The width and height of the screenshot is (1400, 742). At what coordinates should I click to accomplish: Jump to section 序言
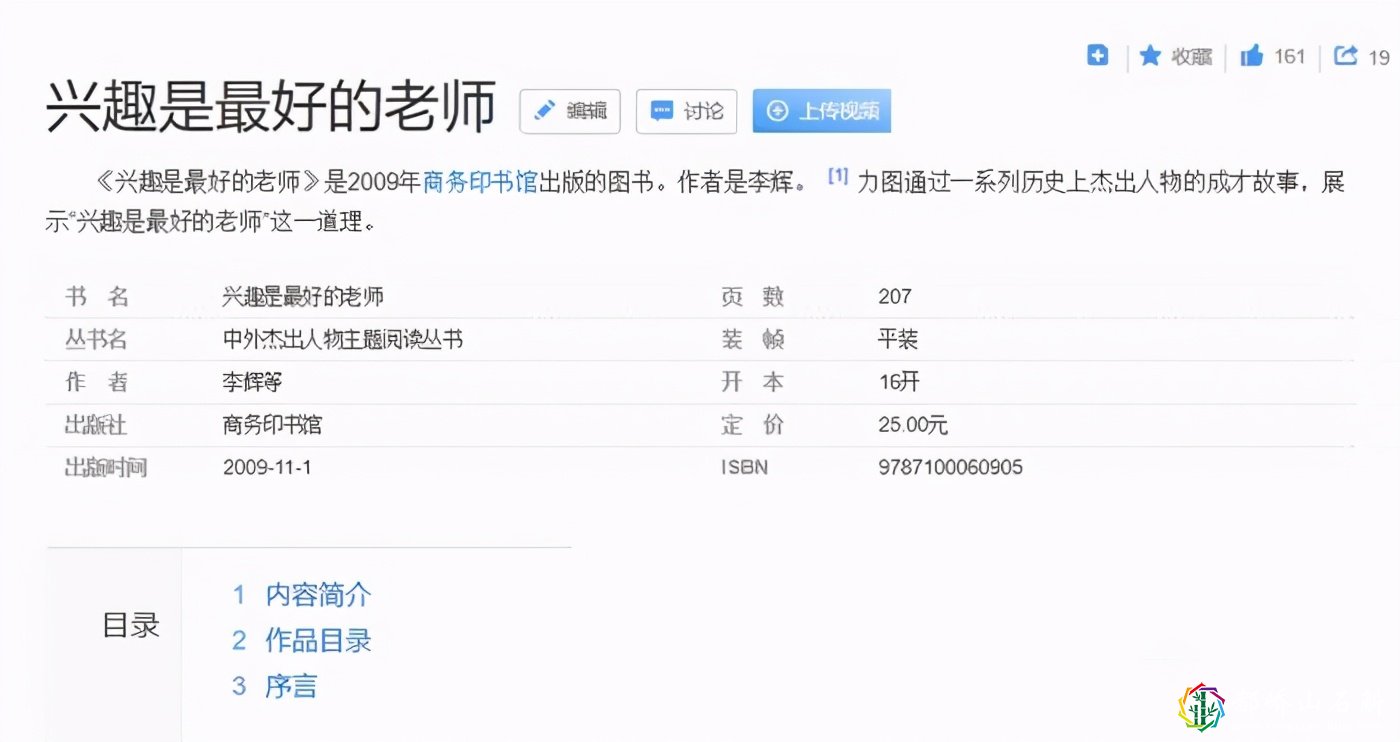291,686
